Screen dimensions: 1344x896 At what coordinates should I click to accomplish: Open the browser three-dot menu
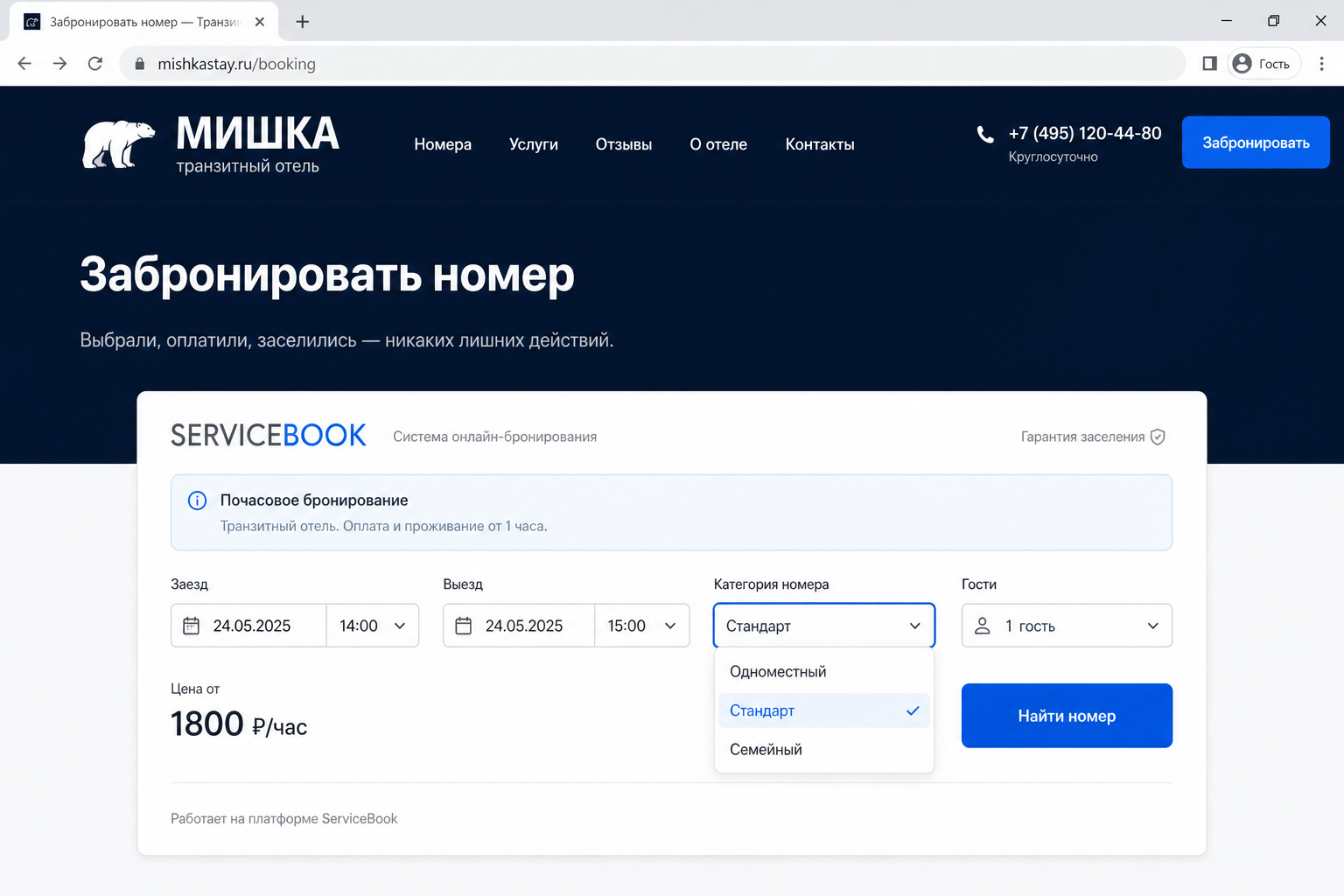1322,64
